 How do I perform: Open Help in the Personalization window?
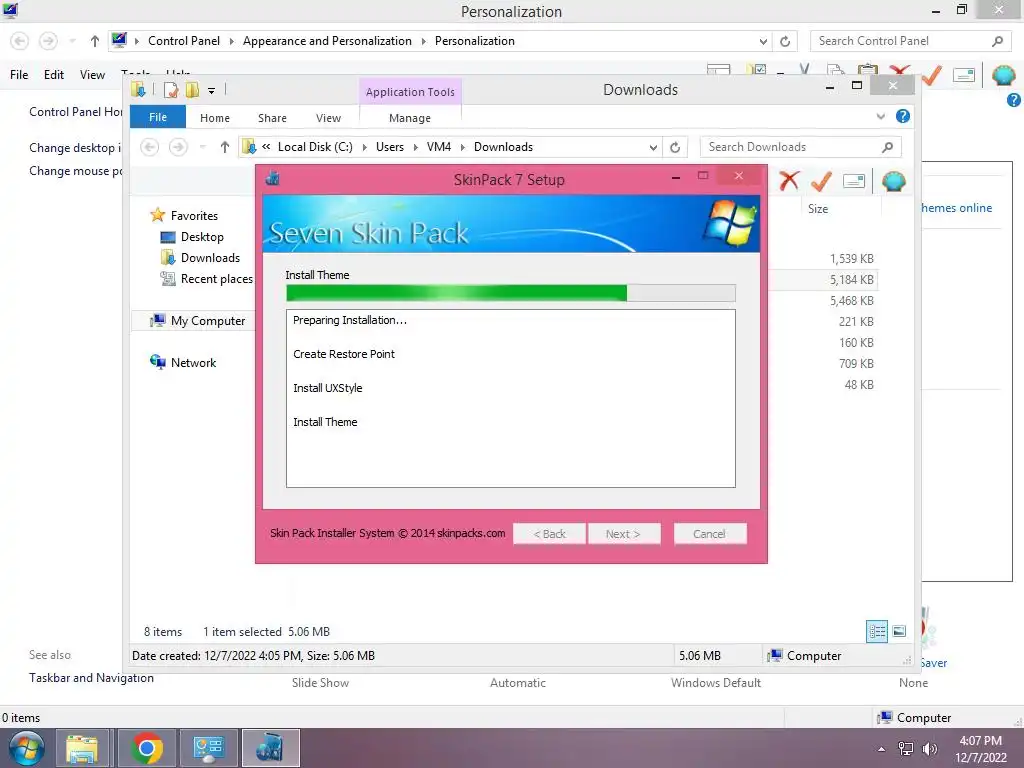pyautogui.click(x=1014, y=100)
